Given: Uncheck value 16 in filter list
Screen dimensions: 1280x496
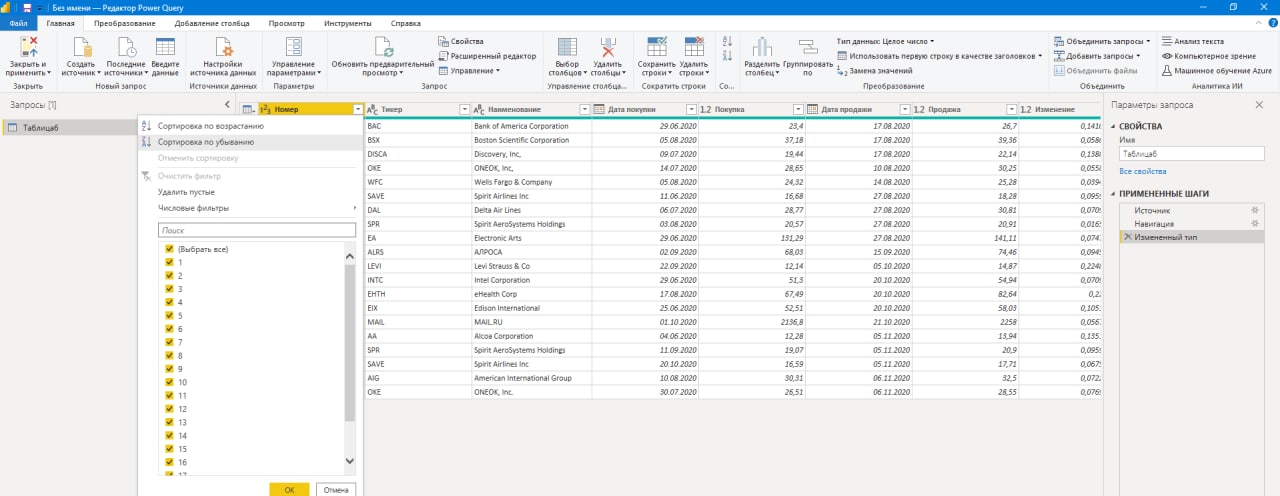Looking at the screenshot, I should pos(169,462).
